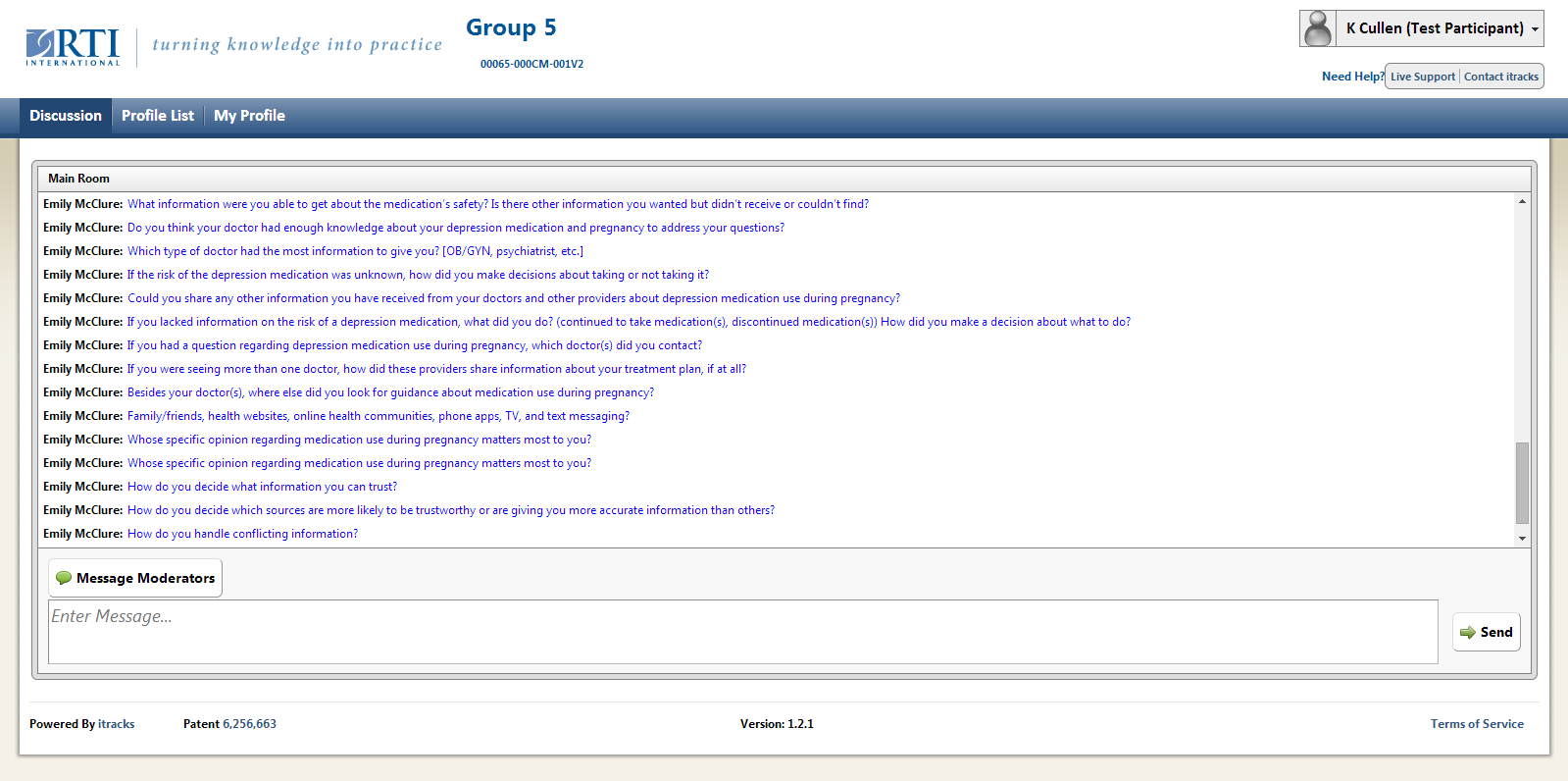Click the dropdown arrow beside Test Participant
1568x781 pixels.
tap(1535, 29)
